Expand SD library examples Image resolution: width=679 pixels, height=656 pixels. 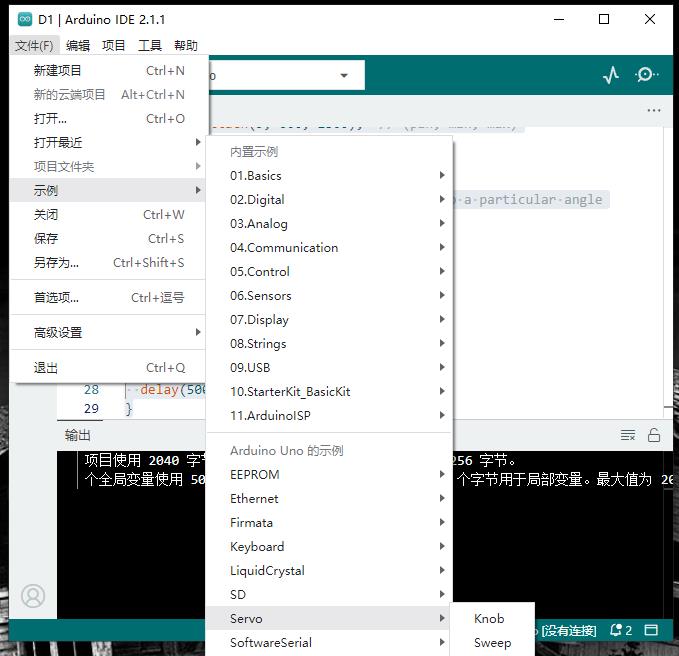(329, 595)
